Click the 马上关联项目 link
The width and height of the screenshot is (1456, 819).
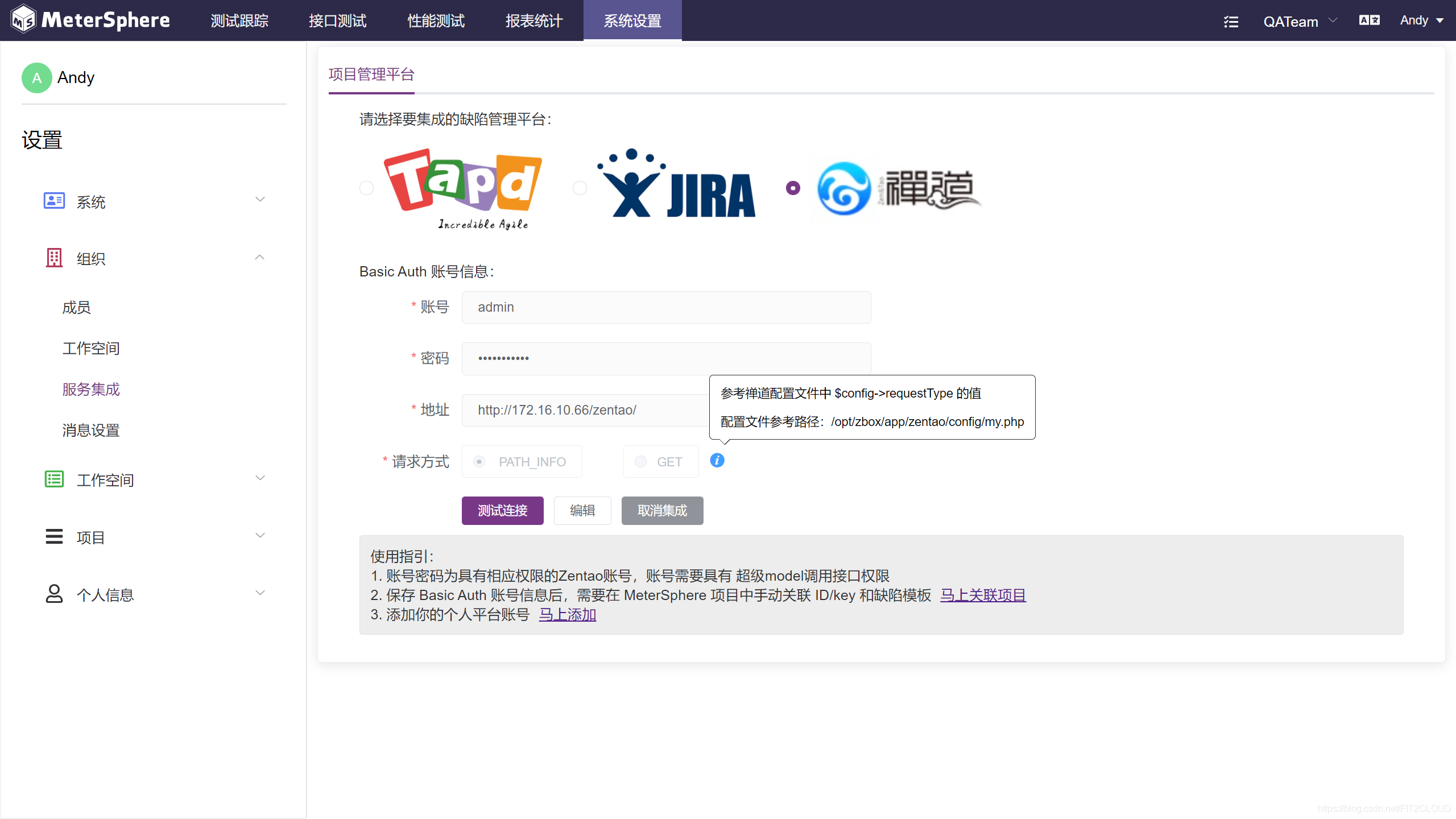(x=983, y=595)
